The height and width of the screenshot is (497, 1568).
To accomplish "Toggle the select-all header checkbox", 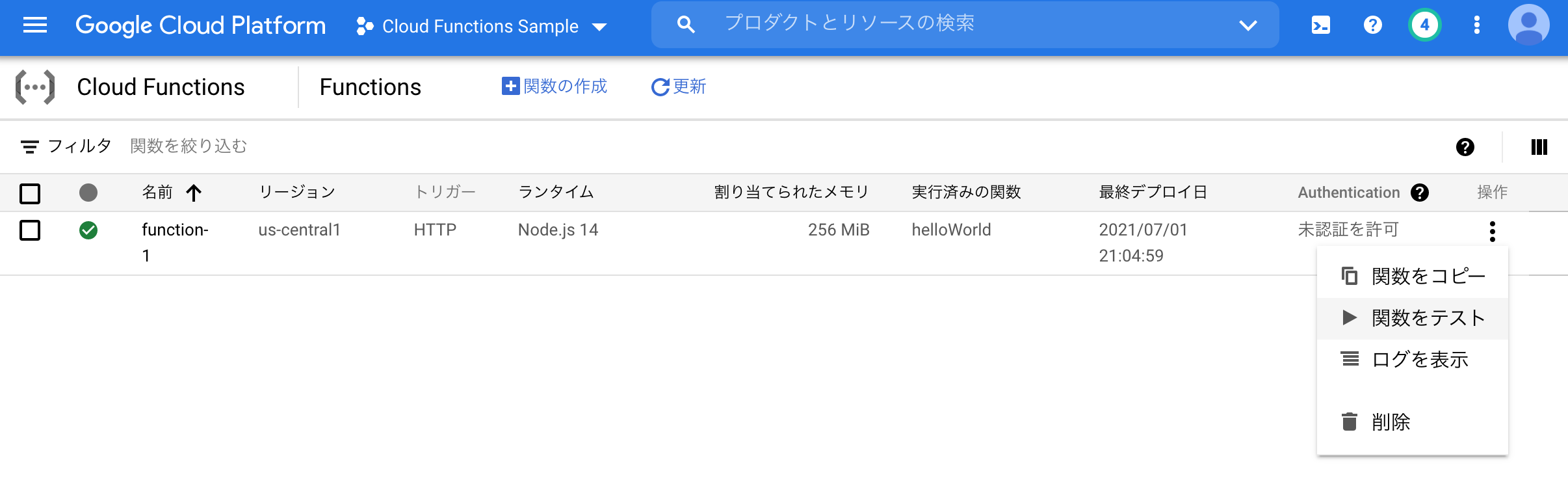I will click(30, 193).
